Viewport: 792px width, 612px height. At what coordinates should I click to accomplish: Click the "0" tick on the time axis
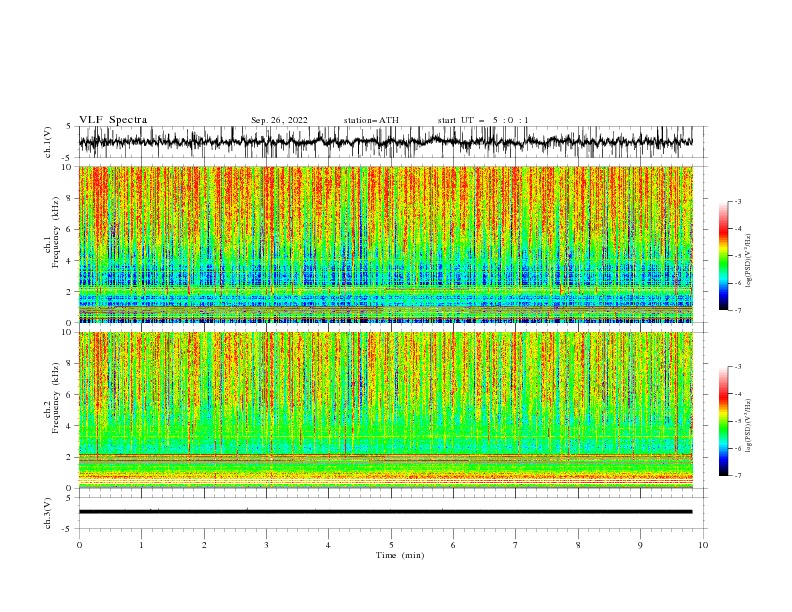click(79, 545)
